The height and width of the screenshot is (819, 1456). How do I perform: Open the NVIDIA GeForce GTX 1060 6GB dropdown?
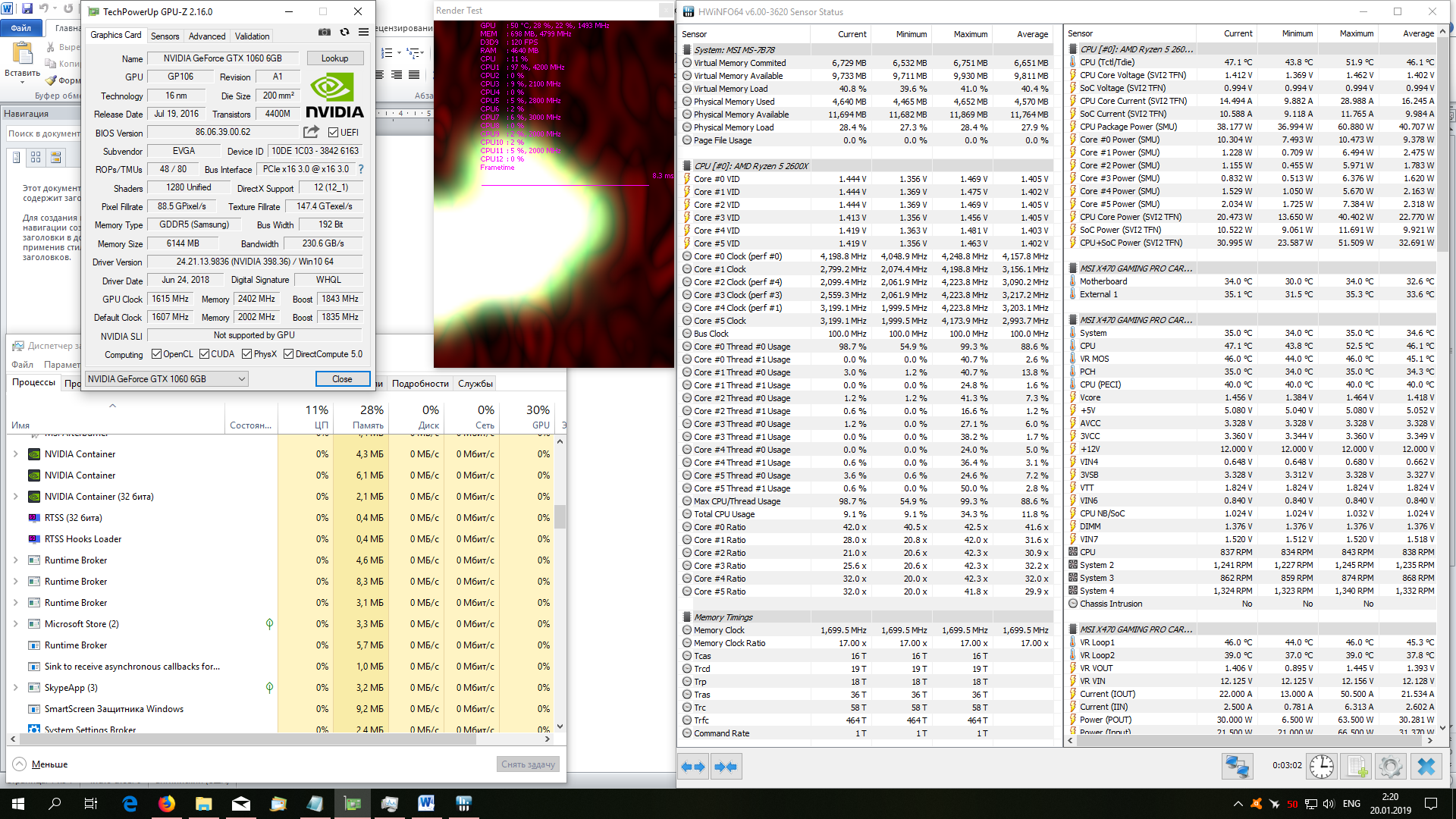point(167,379)
